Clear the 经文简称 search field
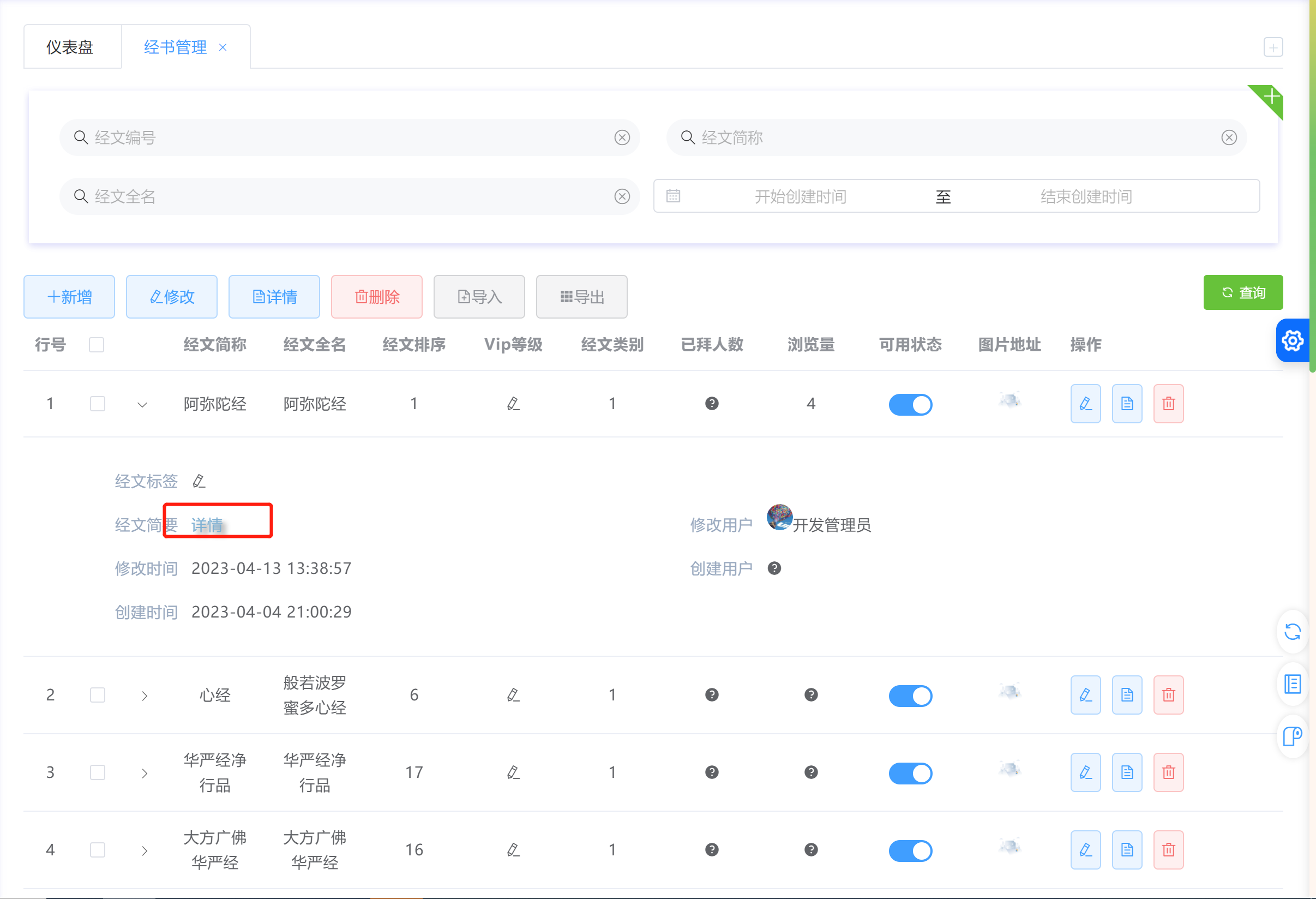Image resolution: width=1316 pixels, height=899 pixels. 1229,137
